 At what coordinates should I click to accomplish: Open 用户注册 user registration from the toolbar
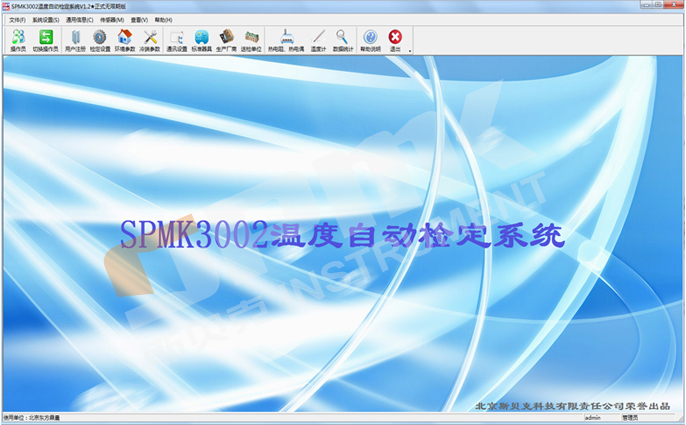coord(76,39)
